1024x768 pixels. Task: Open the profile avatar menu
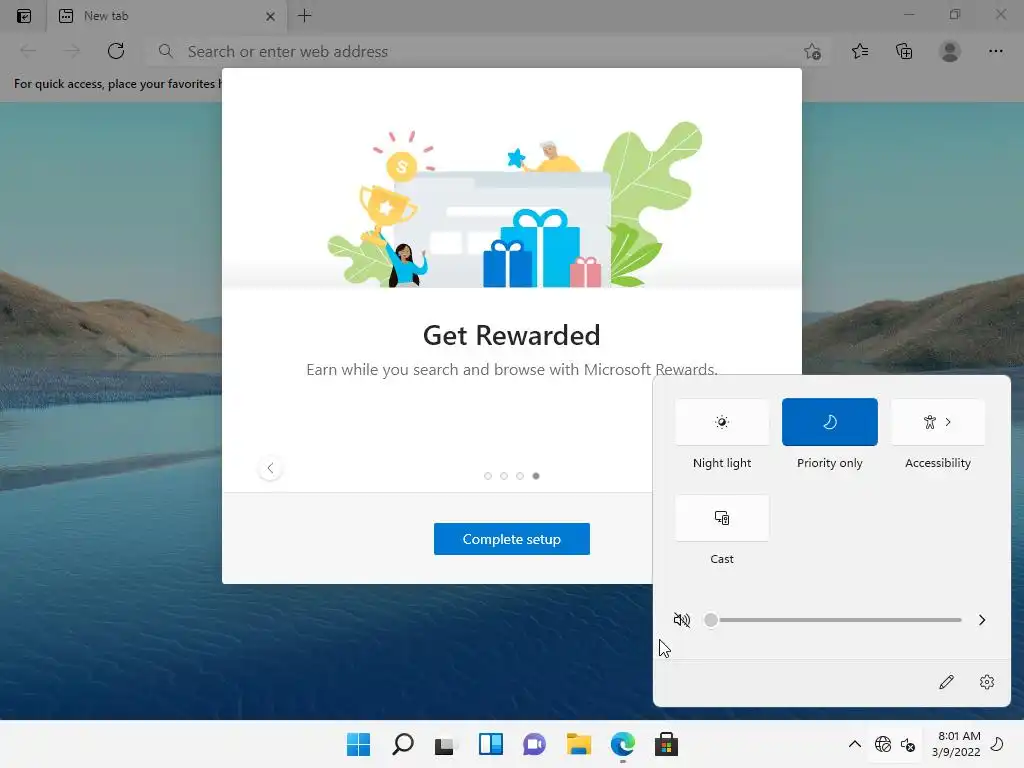950,51
